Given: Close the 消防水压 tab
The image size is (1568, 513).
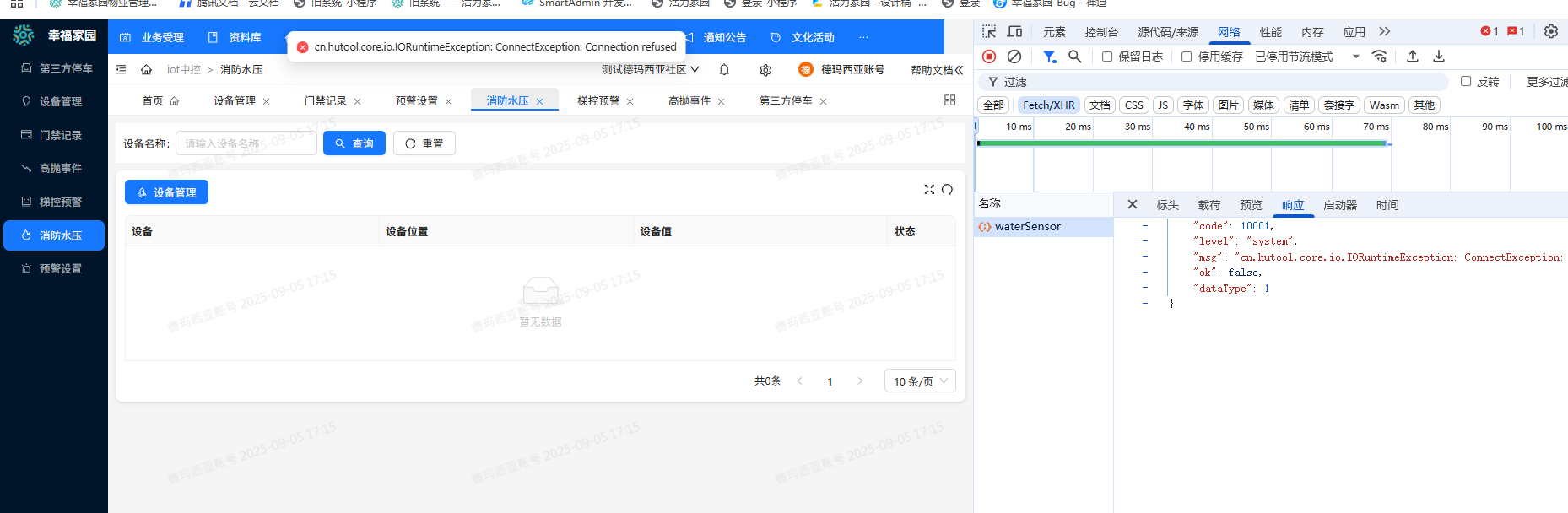Looking at the screenshot, I should pyautogui.click(x=539, y=101).
